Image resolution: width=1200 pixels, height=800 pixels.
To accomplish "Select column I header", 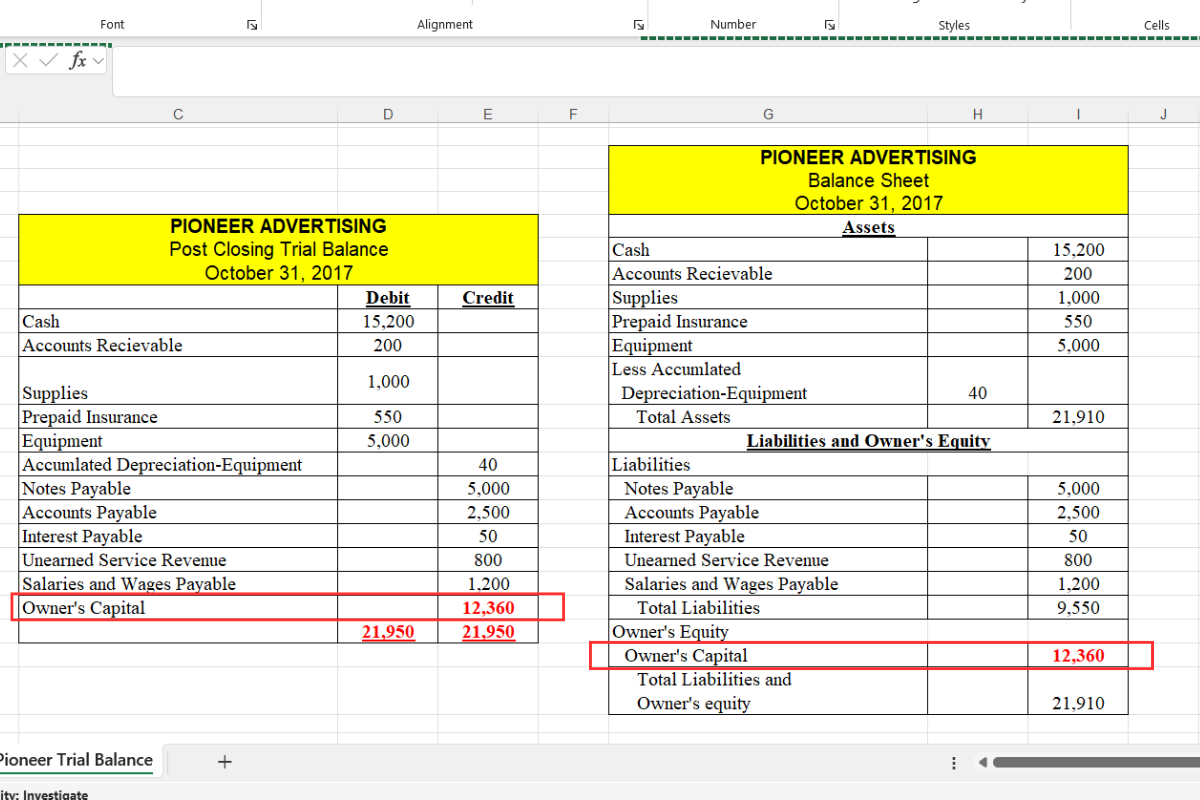I will (x=1078, y=114).
